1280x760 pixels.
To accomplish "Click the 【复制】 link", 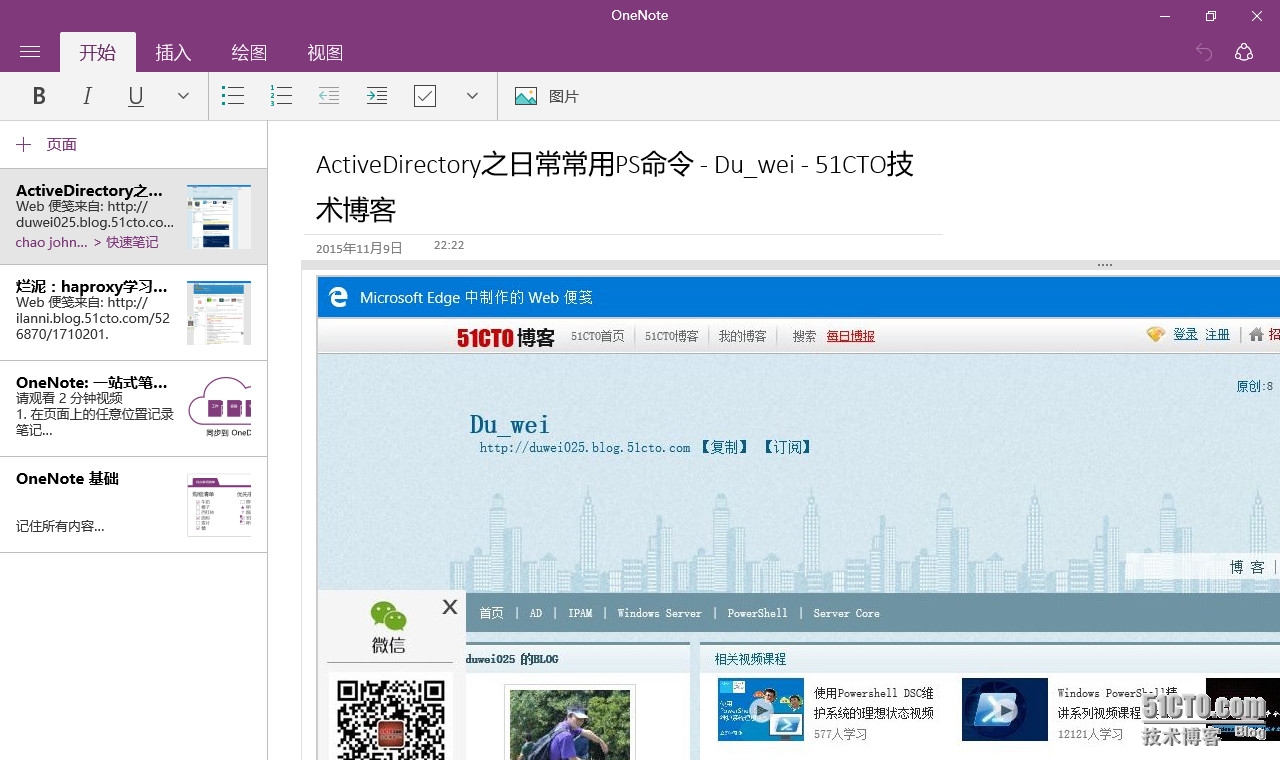I will pyautogui.click(x=723, y=448).
